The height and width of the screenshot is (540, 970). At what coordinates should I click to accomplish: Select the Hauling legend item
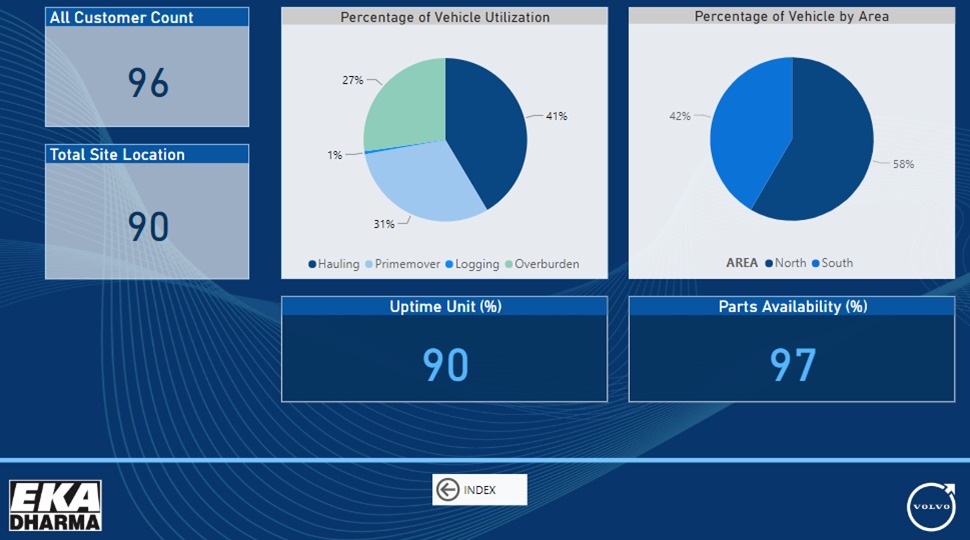coord(334,264)
